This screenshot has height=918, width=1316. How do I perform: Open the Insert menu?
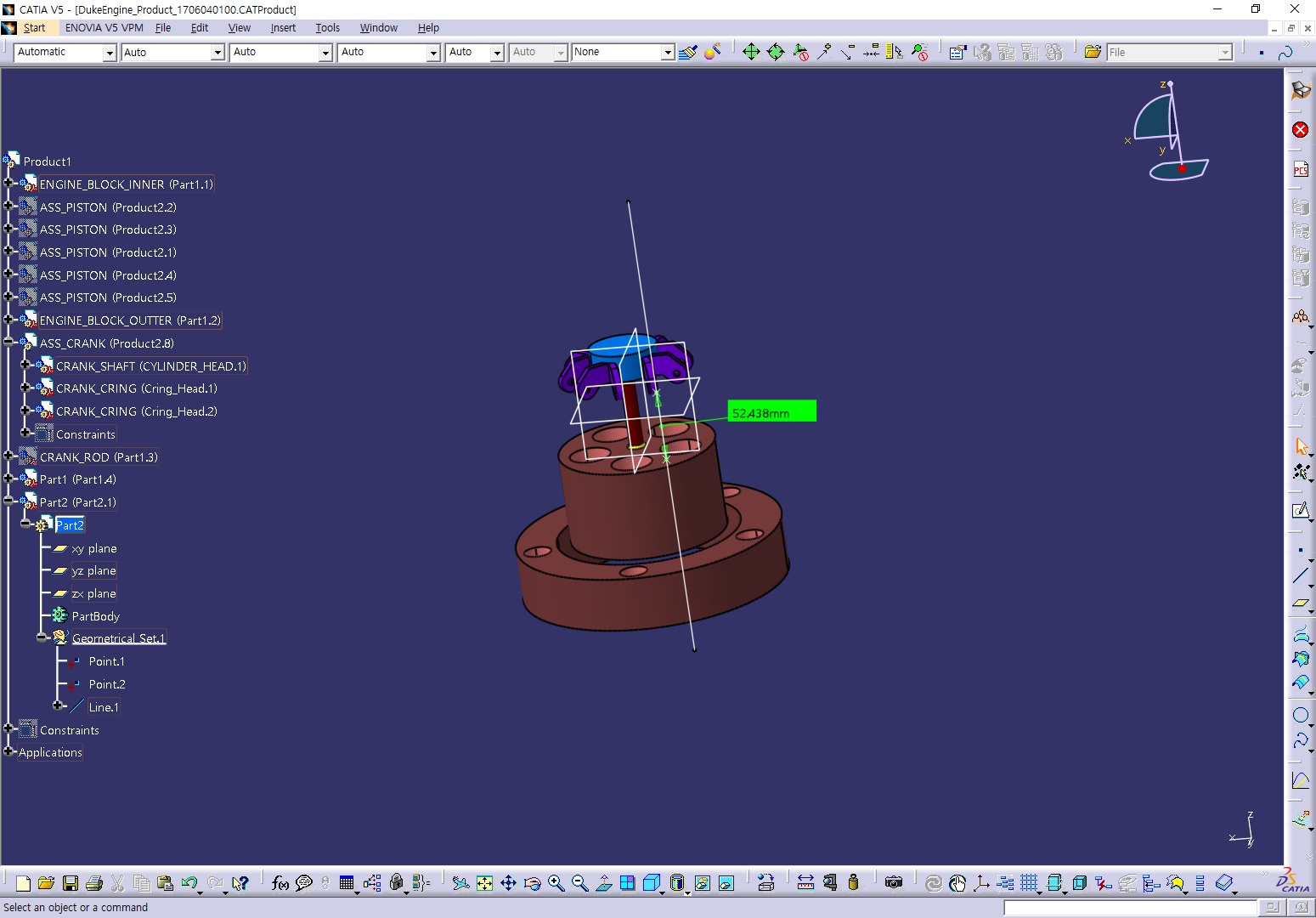tap(283, 28)
